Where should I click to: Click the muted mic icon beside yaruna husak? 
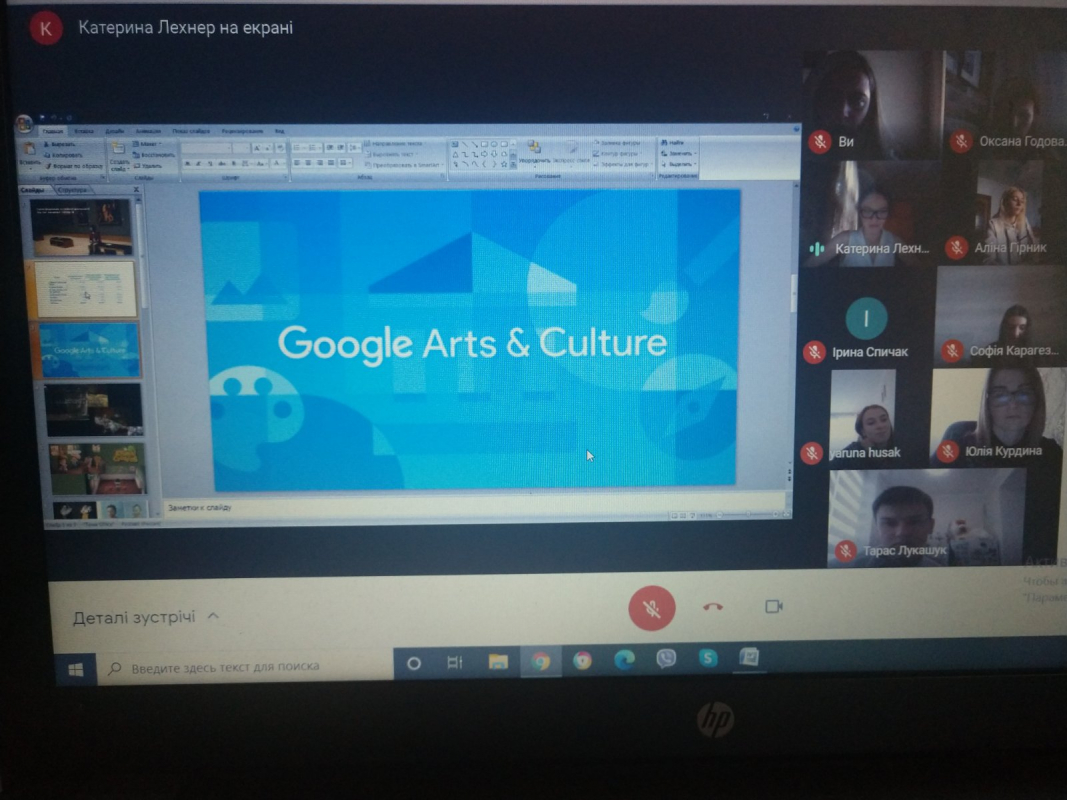pos(811,452)
